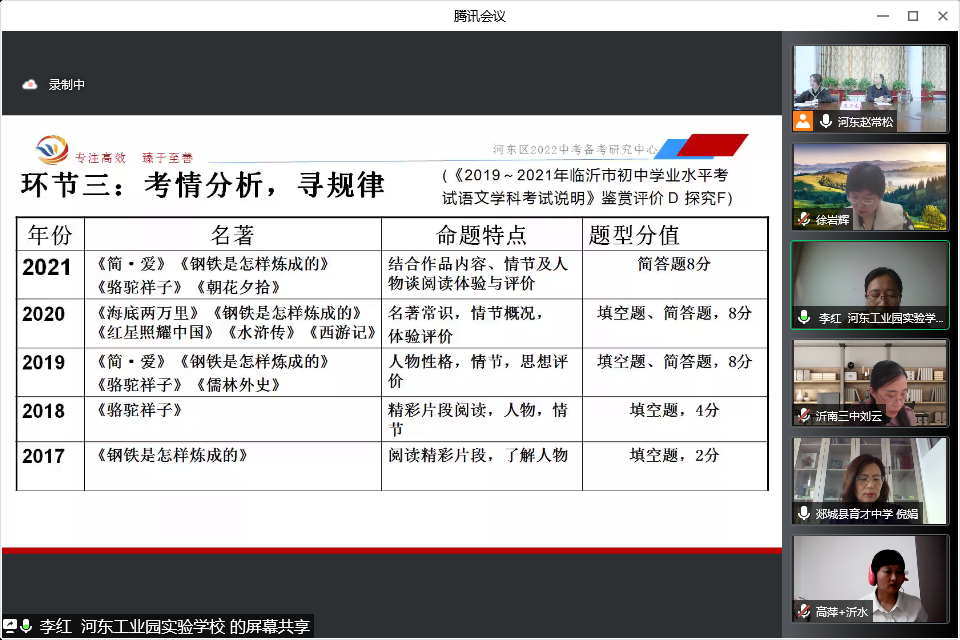Click the microphone icon beside 河东赵常松
Viewport: 960px width, 640px height.
(x=826, y=121)
